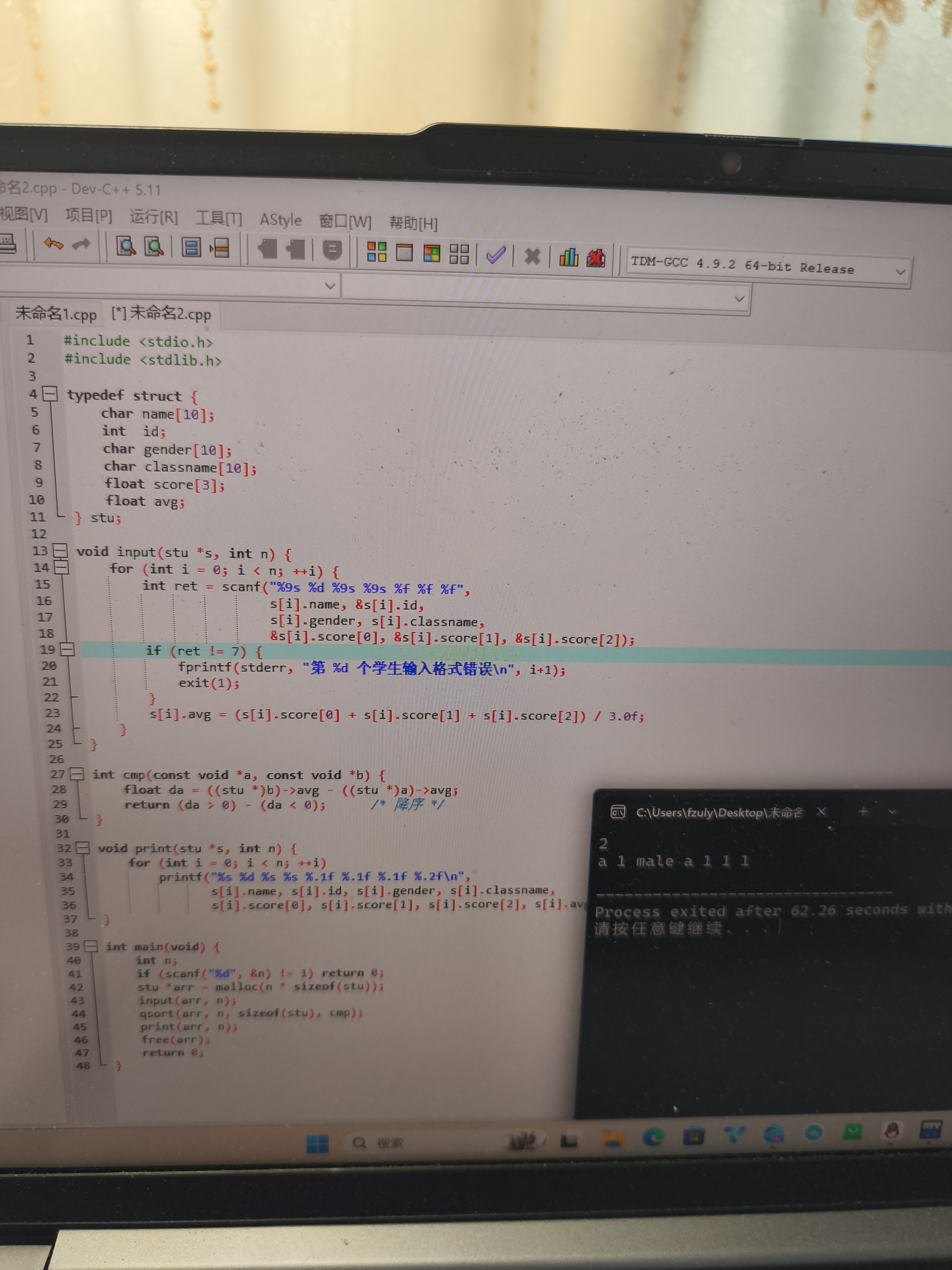Open the 工具[T] menu
Image resolution: width=952 pixels, height=1270 pixels.
tap(219, 218)
